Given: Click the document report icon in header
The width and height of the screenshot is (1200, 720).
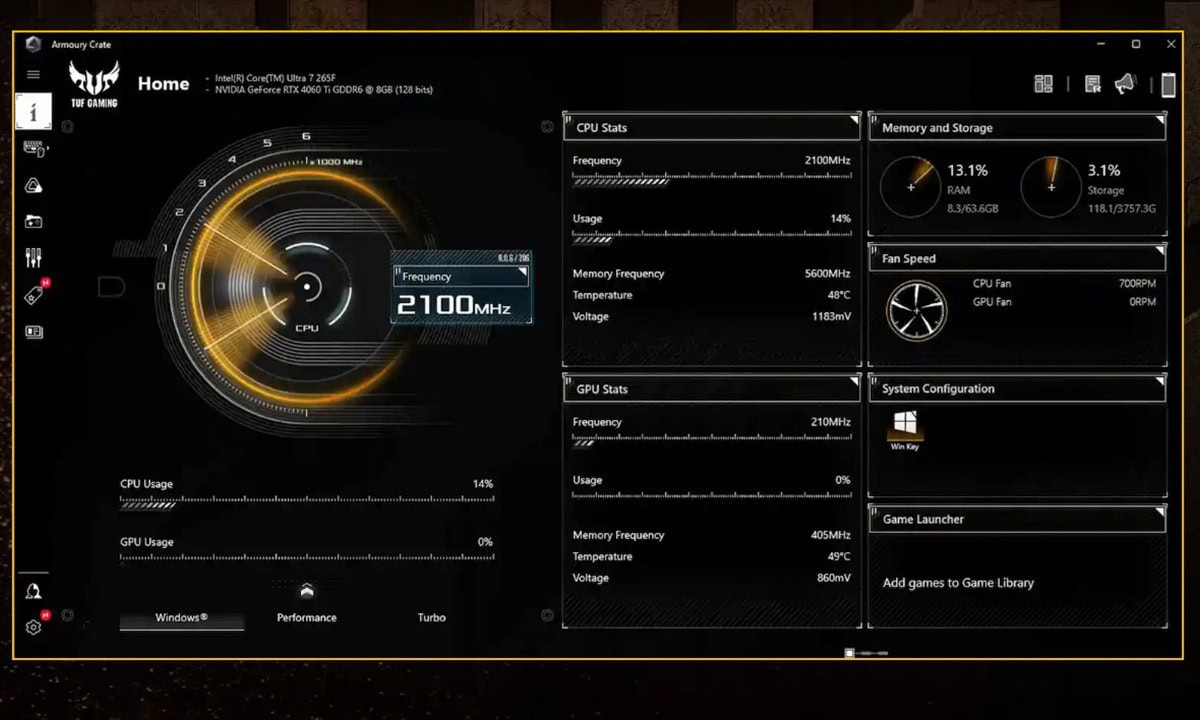Looking at the screenshot, I should pos(1092,84).
